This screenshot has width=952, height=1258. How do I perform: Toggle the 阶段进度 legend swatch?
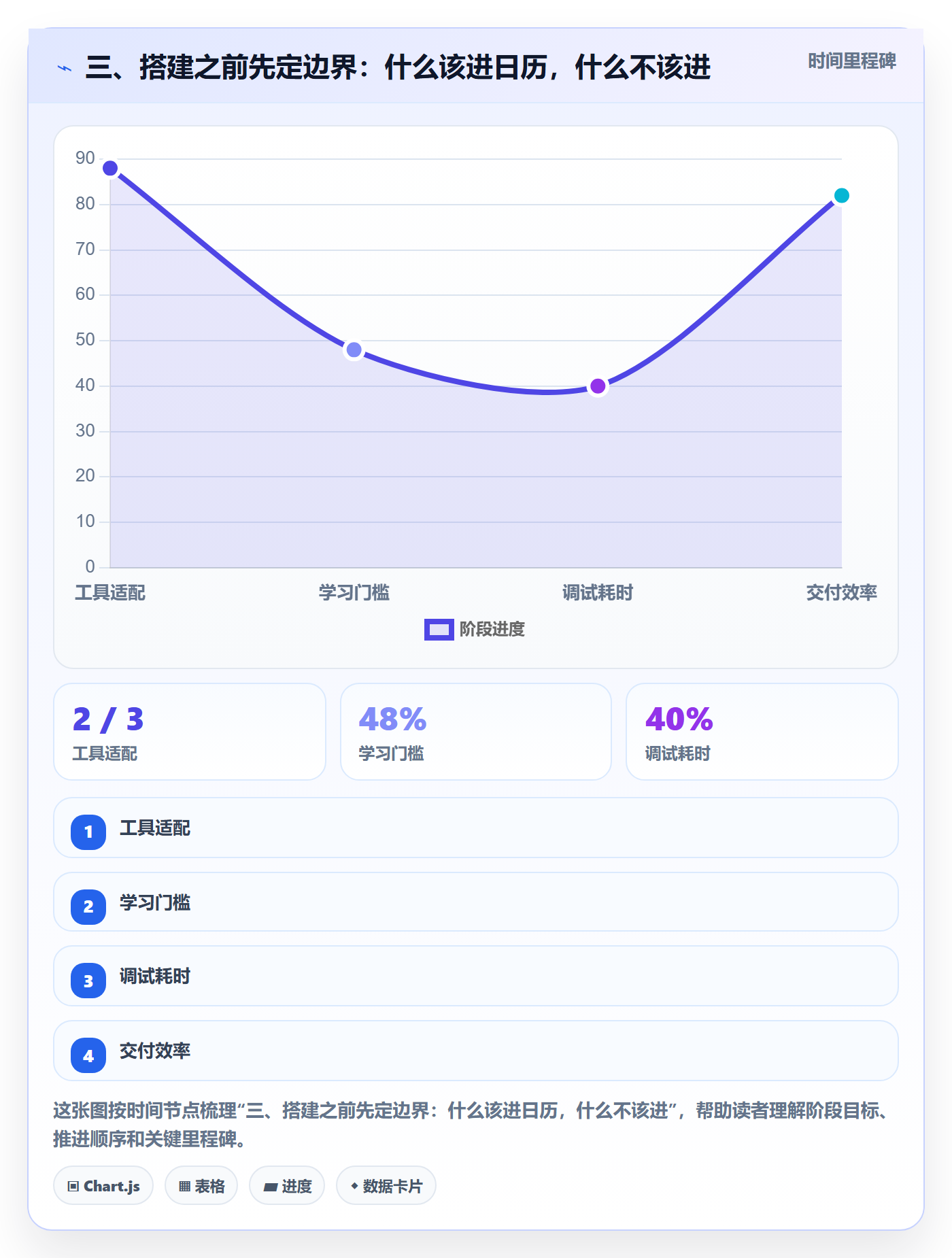[x=439, y=630]
